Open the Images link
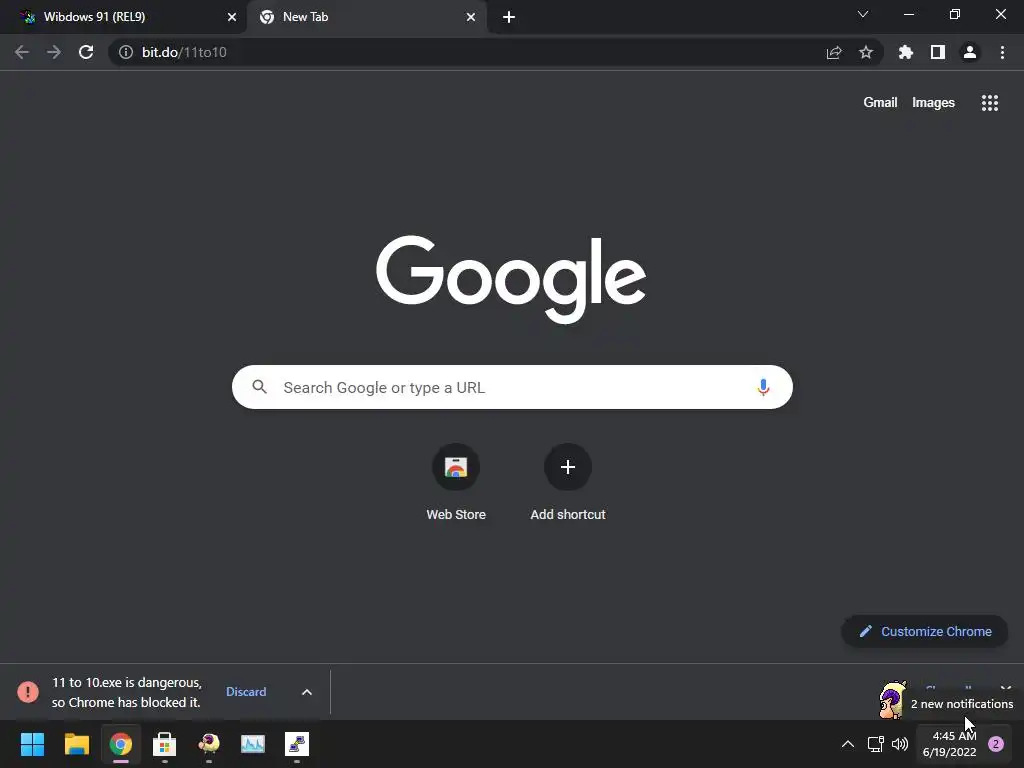 (x=933, y=103)
